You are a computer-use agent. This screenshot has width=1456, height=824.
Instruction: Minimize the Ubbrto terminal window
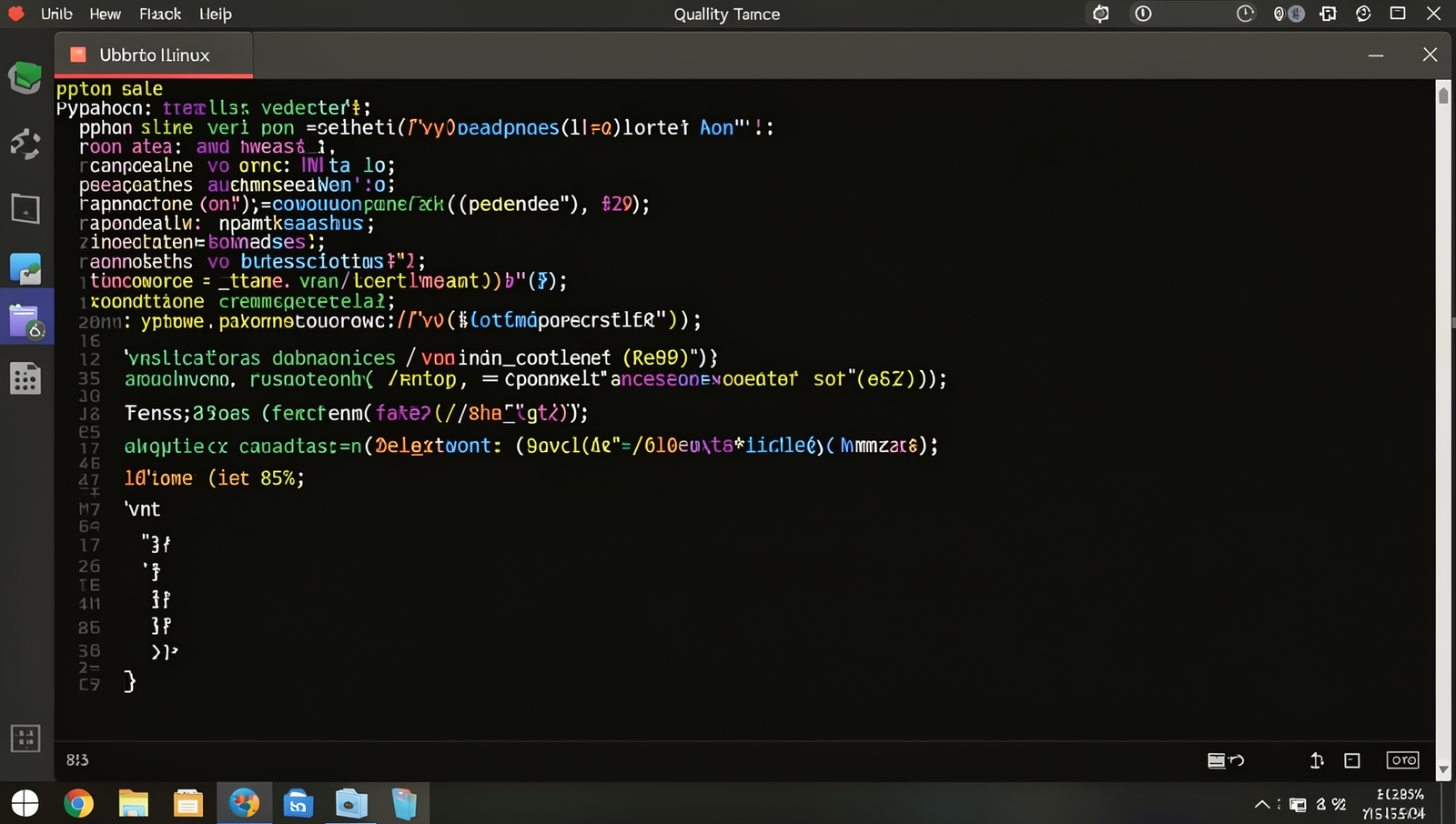1376,55
